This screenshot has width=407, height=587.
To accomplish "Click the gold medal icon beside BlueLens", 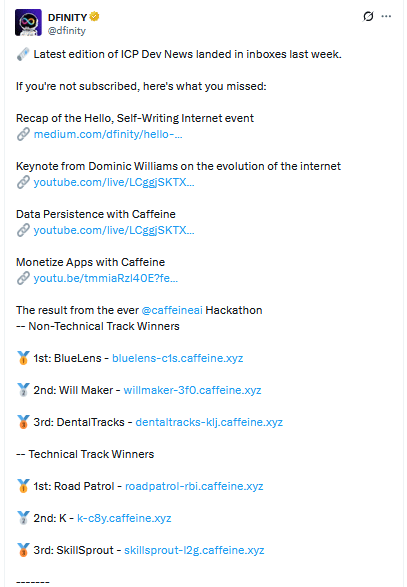I will [x=23, y=358].
